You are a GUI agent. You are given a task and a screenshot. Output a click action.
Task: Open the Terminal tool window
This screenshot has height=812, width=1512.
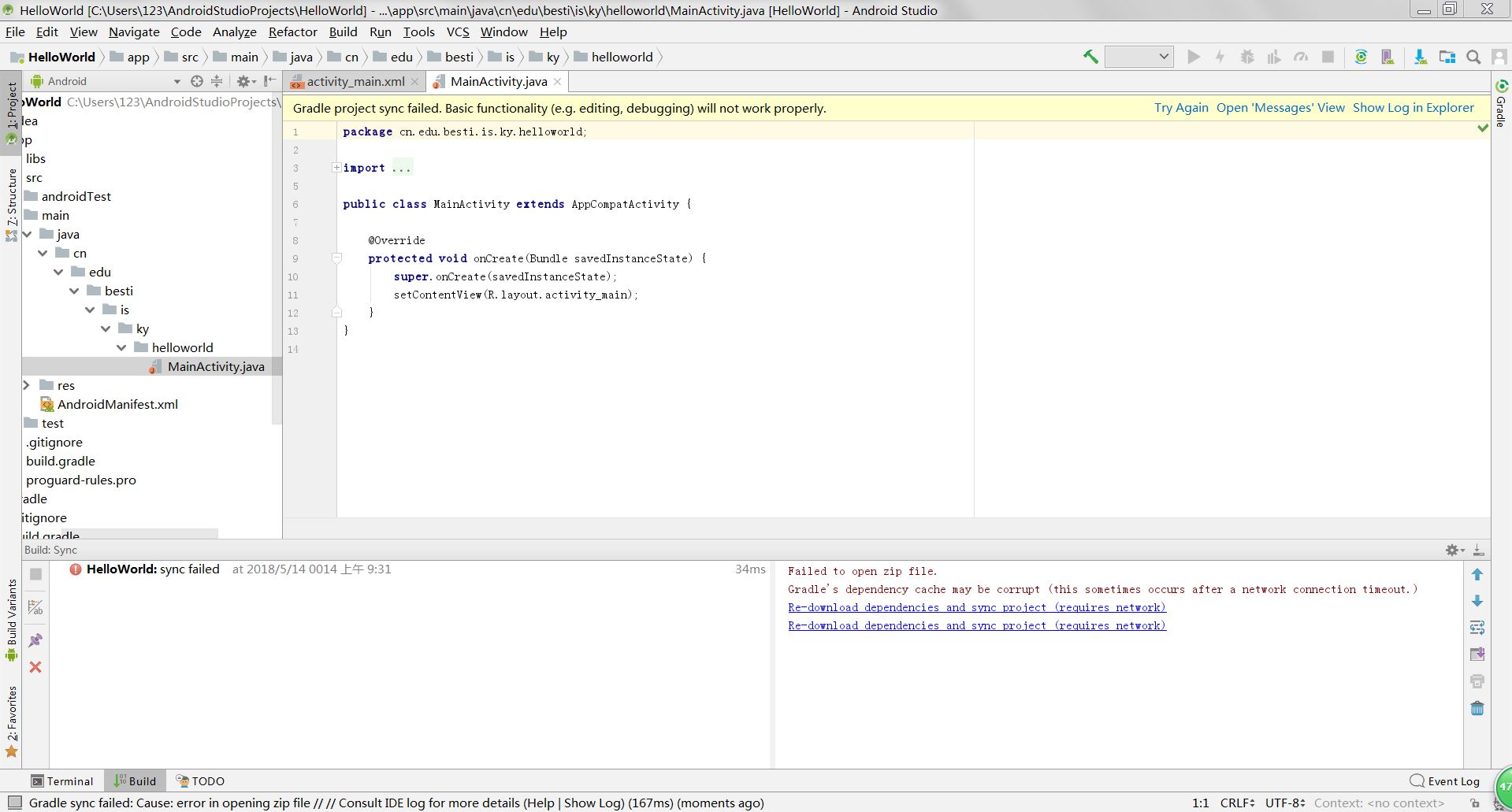pyautogui.click(x=62, y=781)
